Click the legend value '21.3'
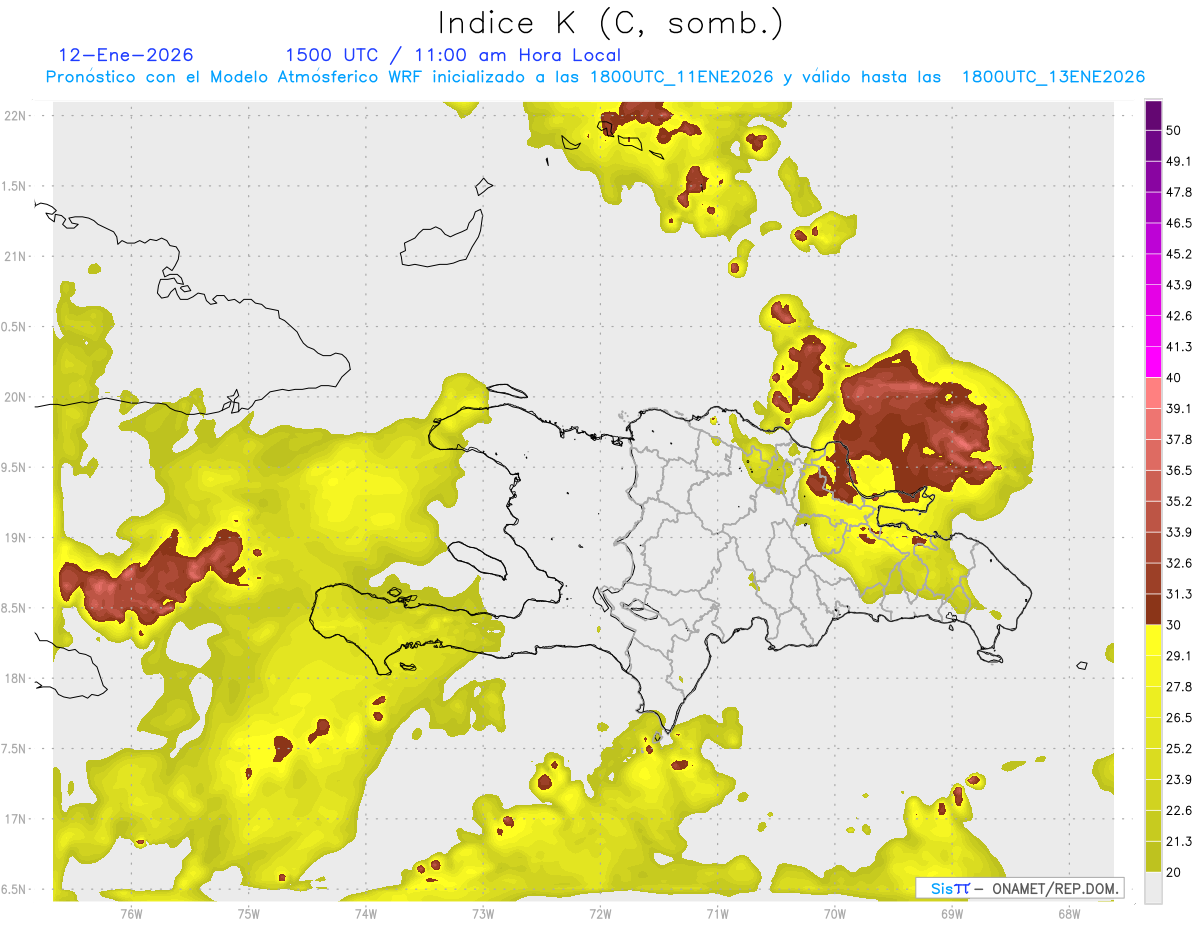 click(1179, 841)
